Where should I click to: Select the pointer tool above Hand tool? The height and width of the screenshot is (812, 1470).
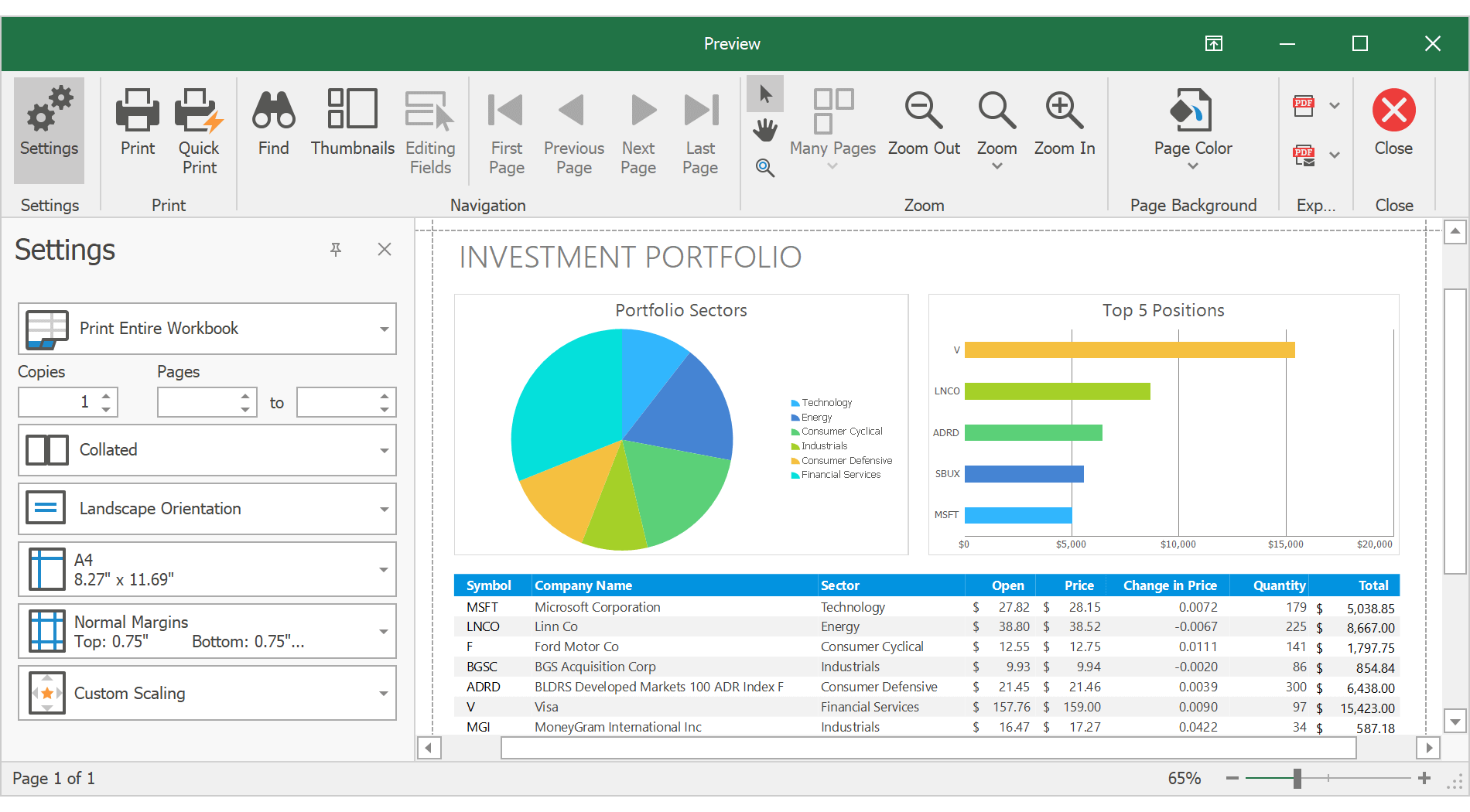pyautogui.click(x=764, y=93)
